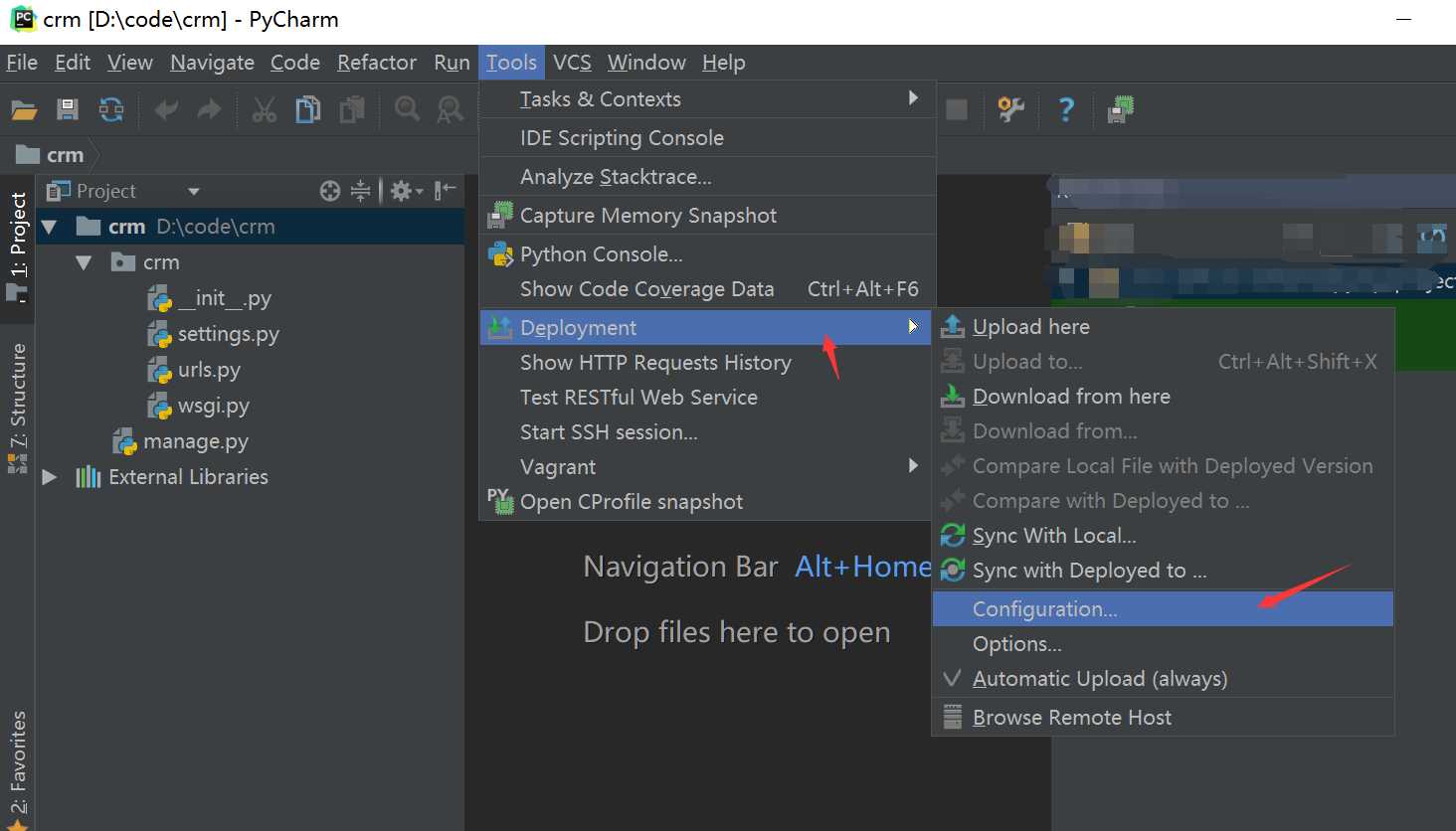This screenshot has width=1456, height=831.
Task: Switch to Structure side tab
Action: (x=18, y=408)
